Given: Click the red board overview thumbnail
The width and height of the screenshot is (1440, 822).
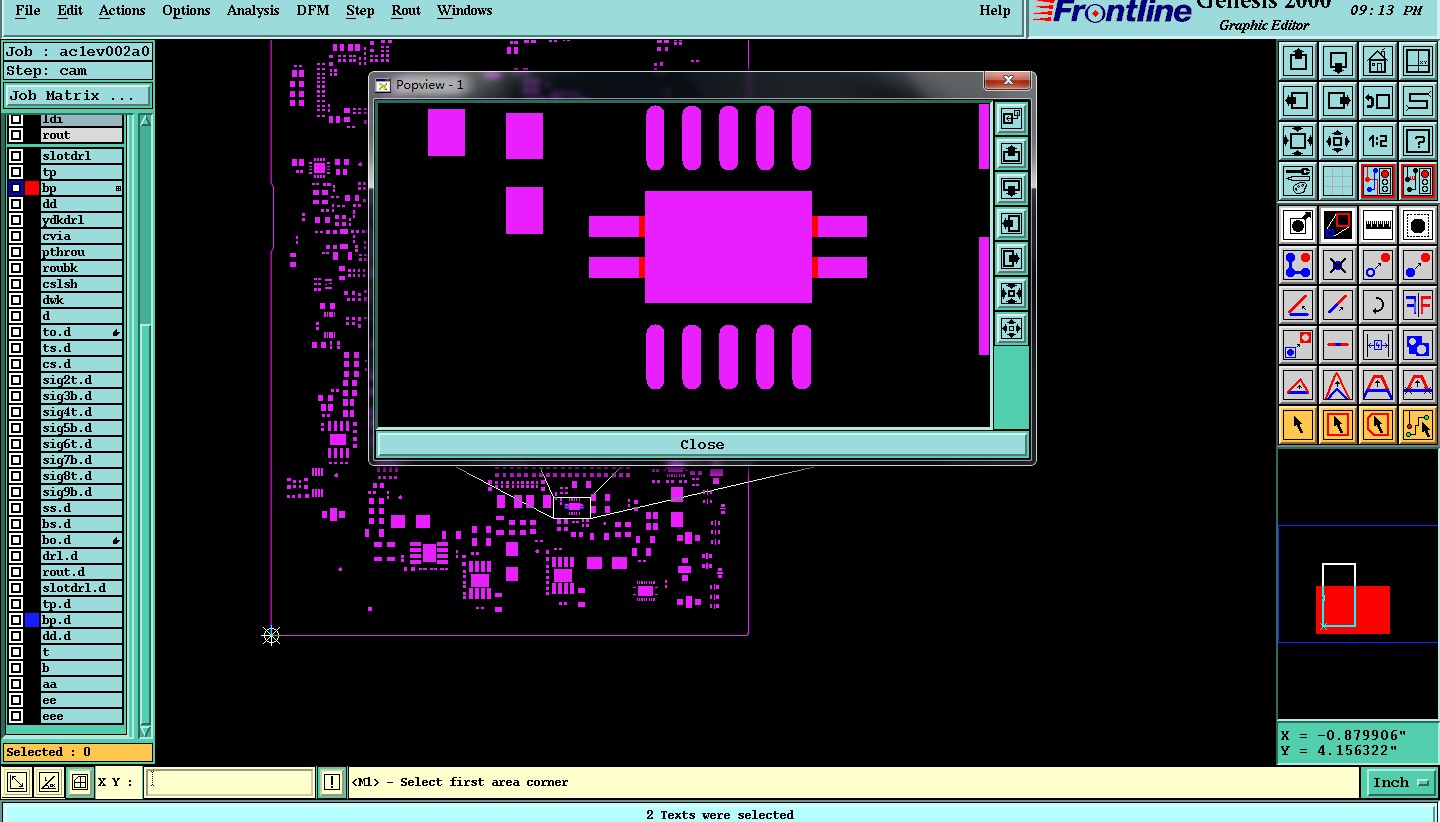Looking at the screenshot, I should click(x=1353, y=609).
